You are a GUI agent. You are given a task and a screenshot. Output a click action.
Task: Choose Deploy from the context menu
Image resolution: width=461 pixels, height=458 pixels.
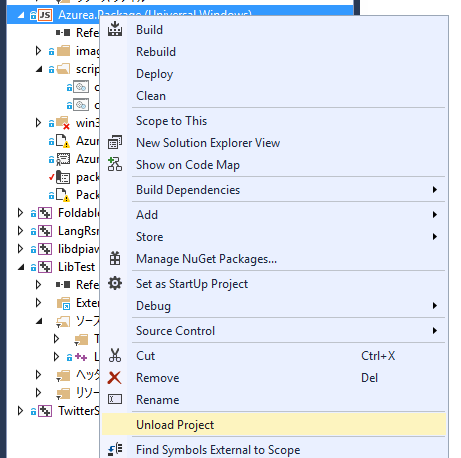(x=274, y=74)
